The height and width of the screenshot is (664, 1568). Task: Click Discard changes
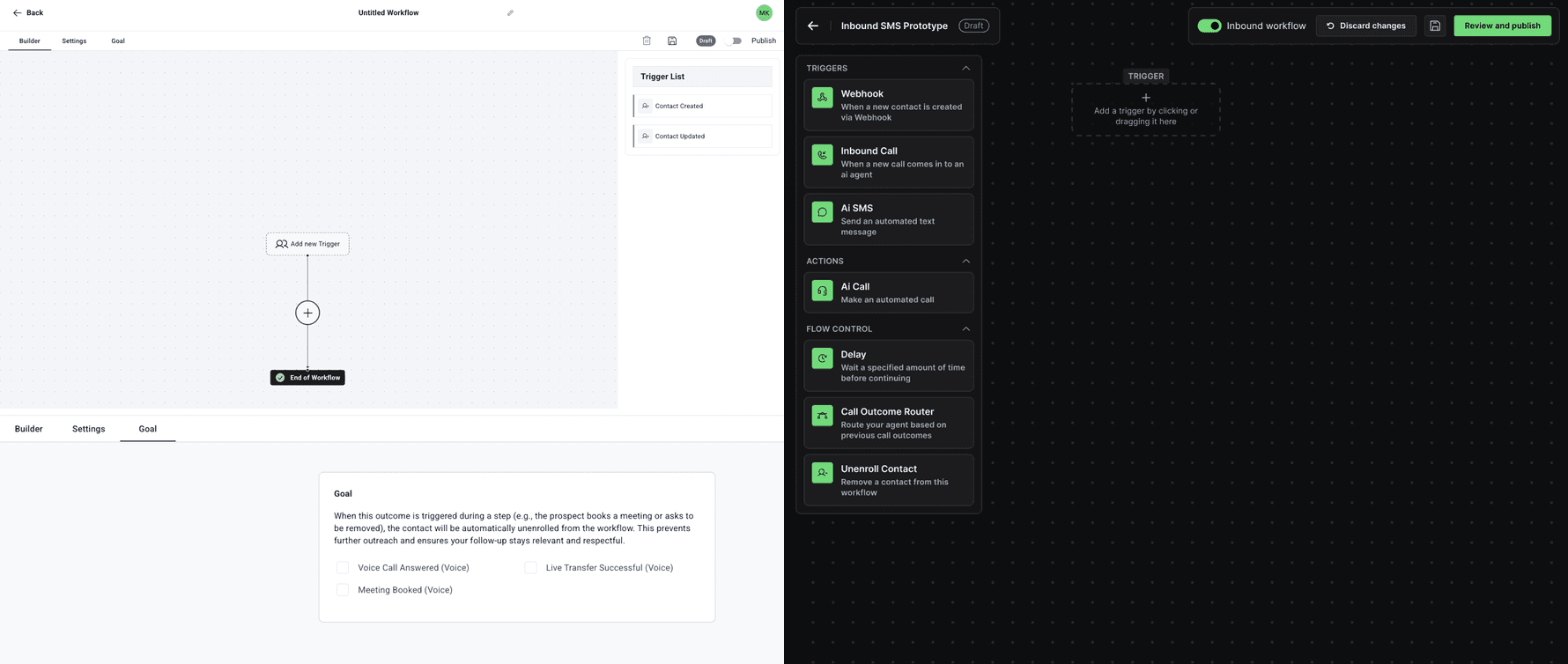(x=1365, y=26)
